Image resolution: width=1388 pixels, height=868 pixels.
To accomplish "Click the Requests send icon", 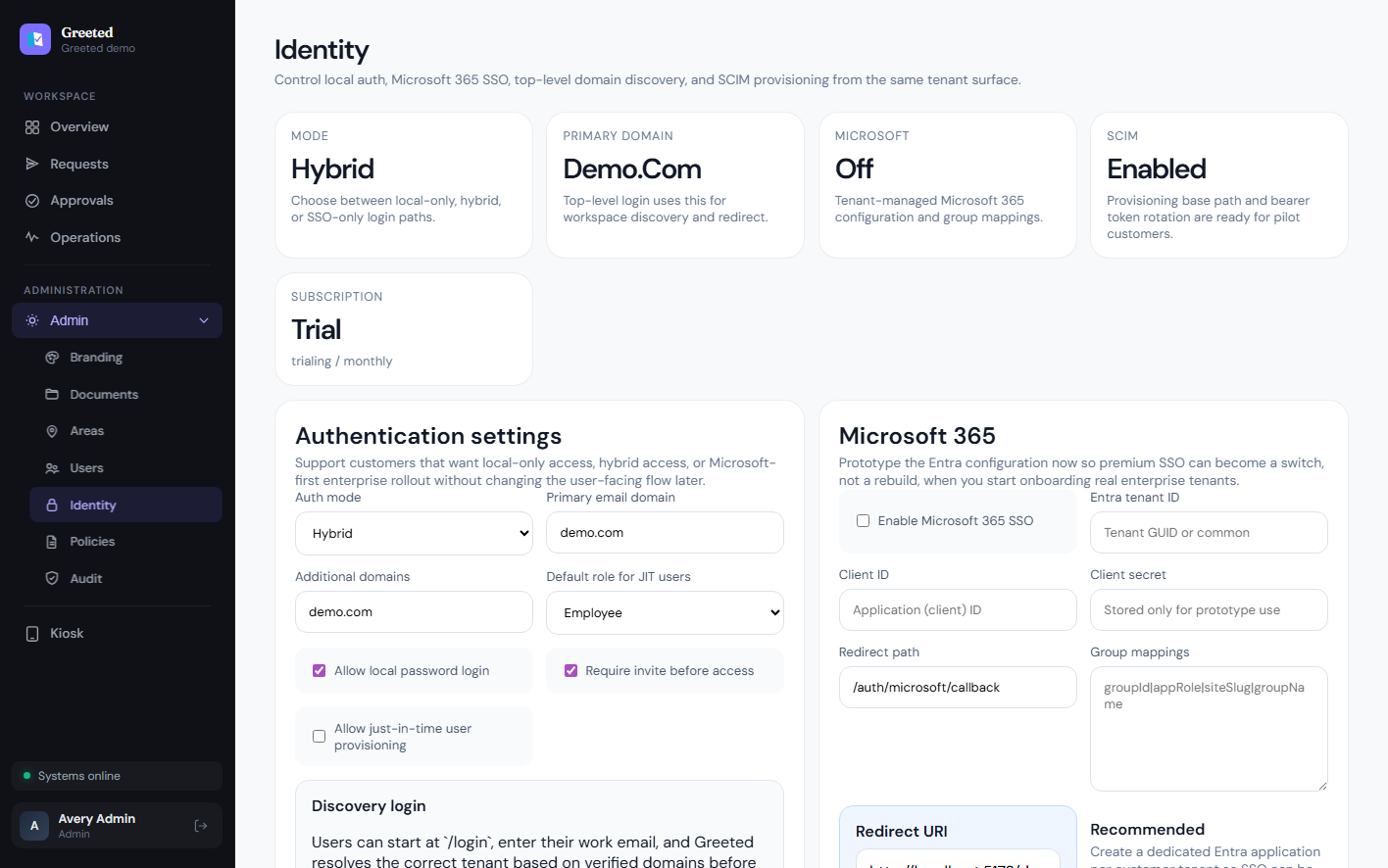I will 32,164.
